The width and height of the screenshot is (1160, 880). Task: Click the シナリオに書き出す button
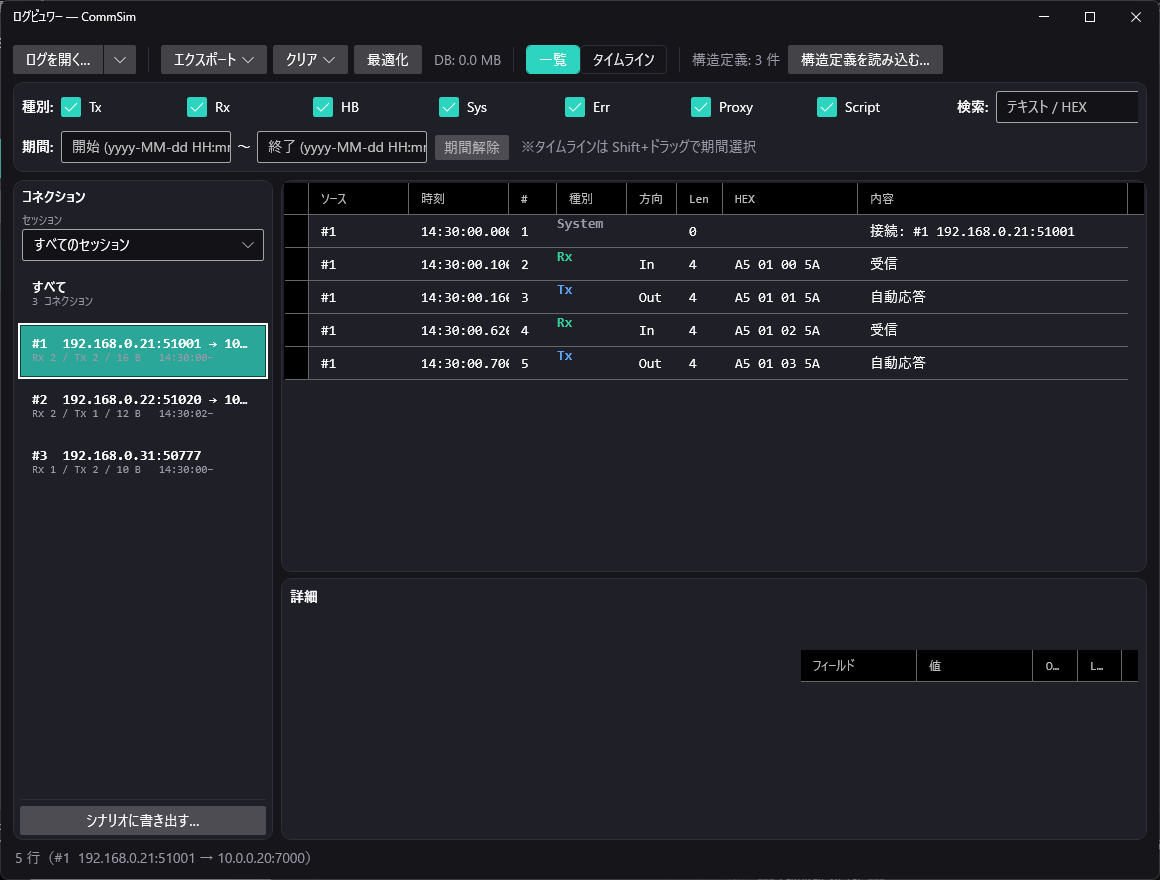click(x=143, y=820)
